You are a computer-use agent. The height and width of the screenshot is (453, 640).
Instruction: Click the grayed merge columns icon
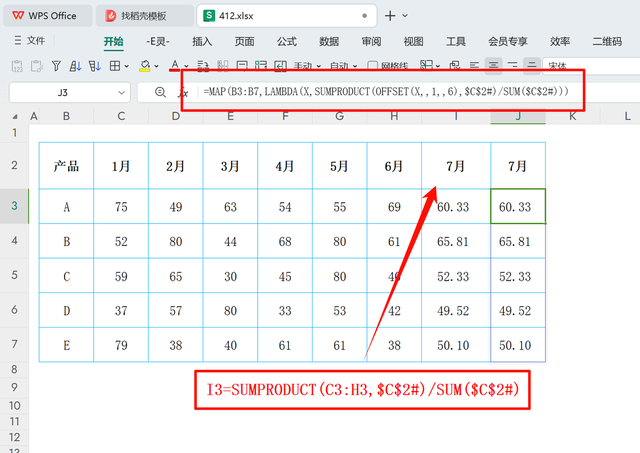[x=222, y=66]
